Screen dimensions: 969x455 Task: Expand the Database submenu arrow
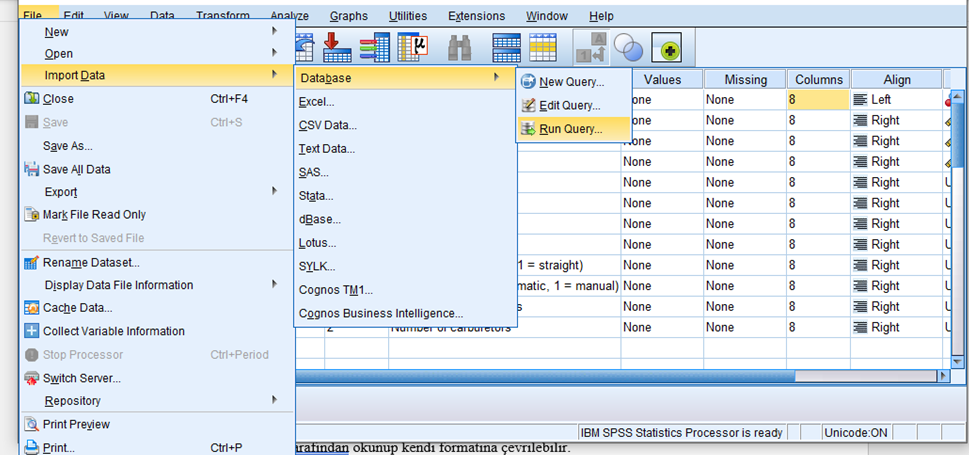(x=496, y=78)
